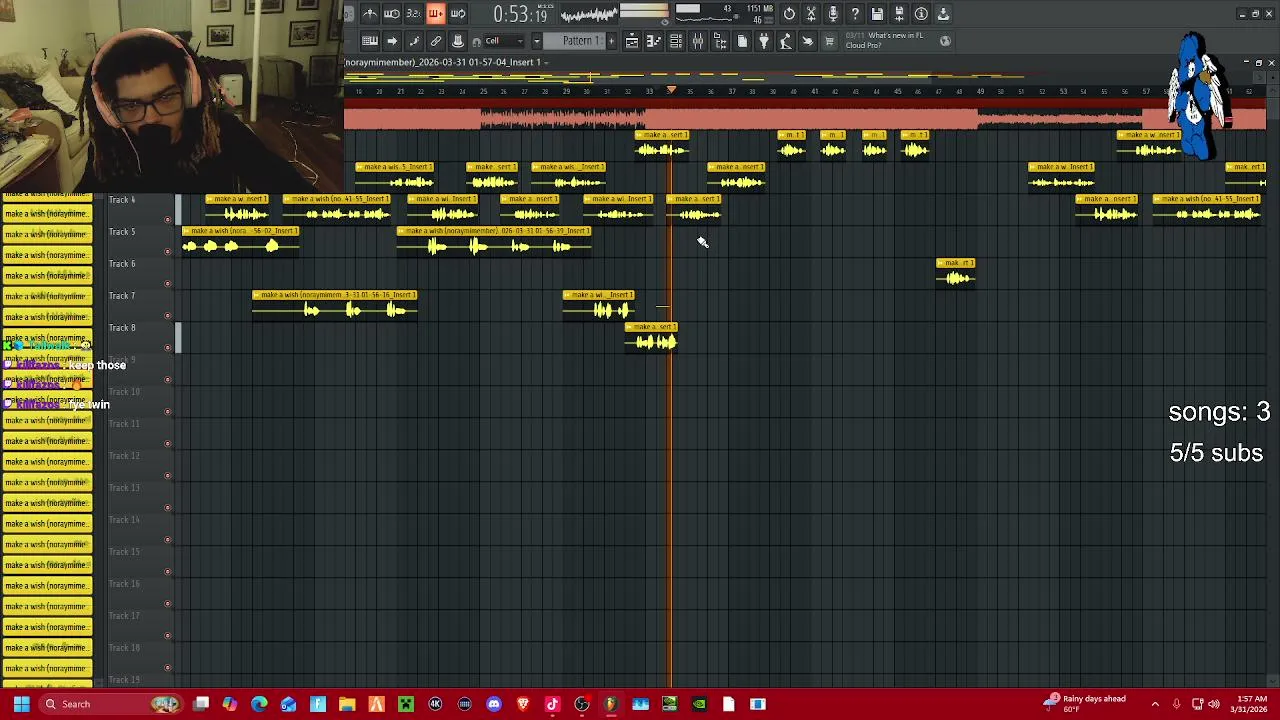Select the Track 8 header label
The width and height of the screenshot is (1280, 720).
[x=122, y=328]
